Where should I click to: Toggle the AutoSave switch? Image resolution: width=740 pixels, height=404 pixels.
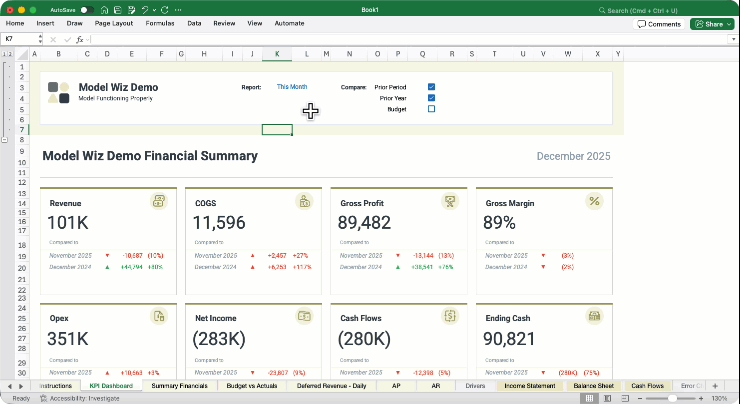tap(87, 10)
